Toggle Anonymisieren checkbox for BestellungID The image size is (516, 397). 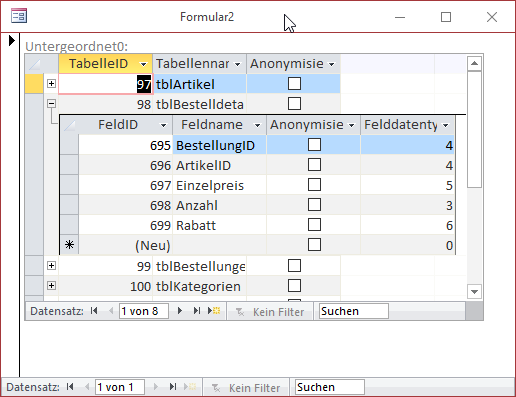[x=314, y=145]
